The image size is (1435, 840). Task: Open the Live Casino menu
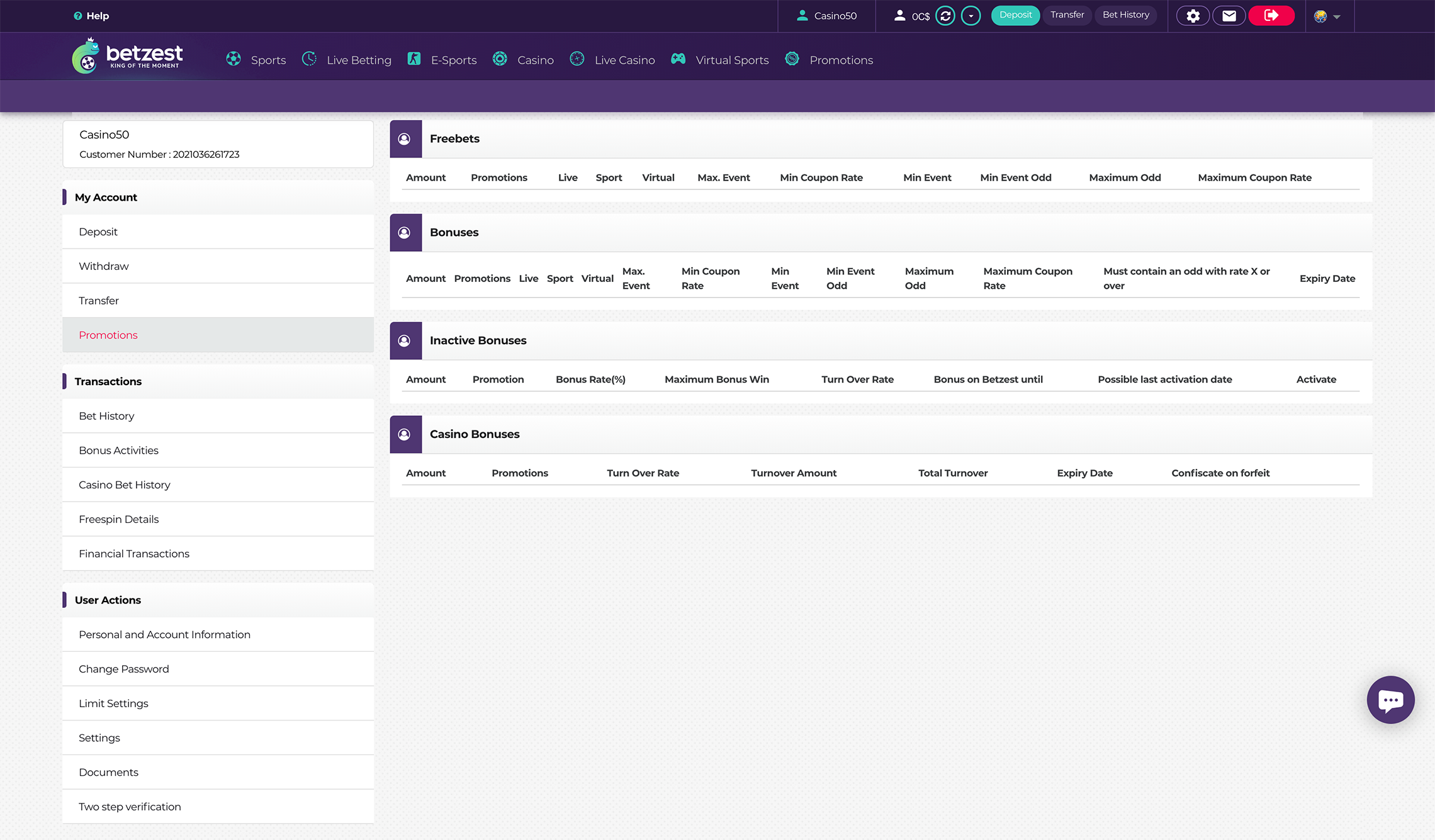click(624, 60)
